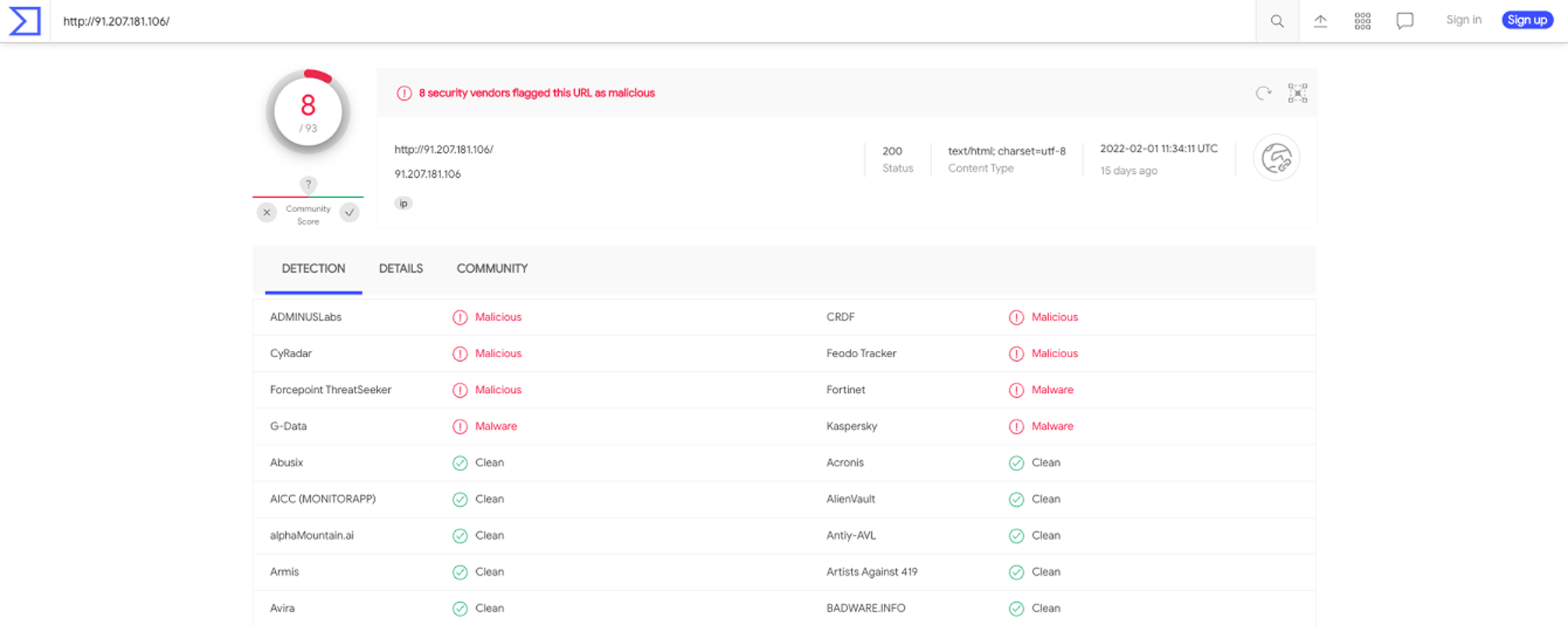
Task: Click the Artists Against 419 vendor name
Action: [x=872, y=572]
